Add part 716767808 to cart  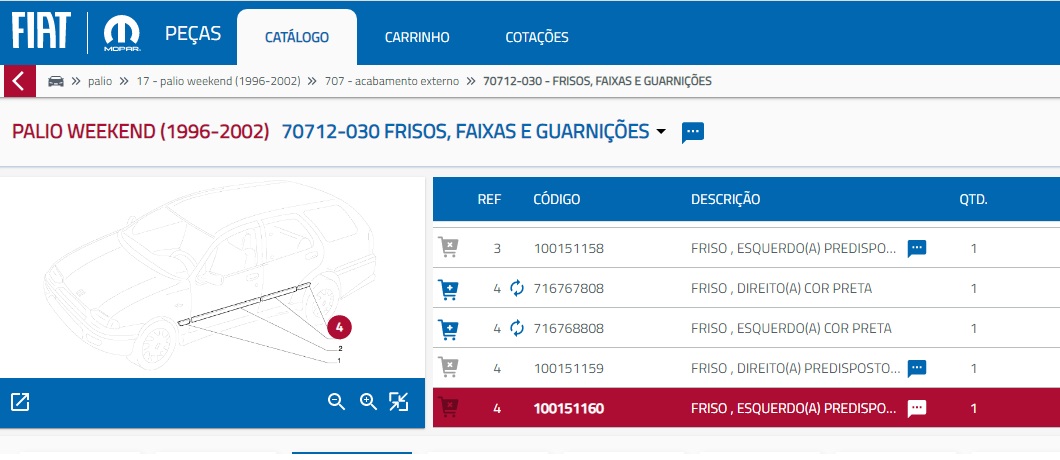coord(449,289)
